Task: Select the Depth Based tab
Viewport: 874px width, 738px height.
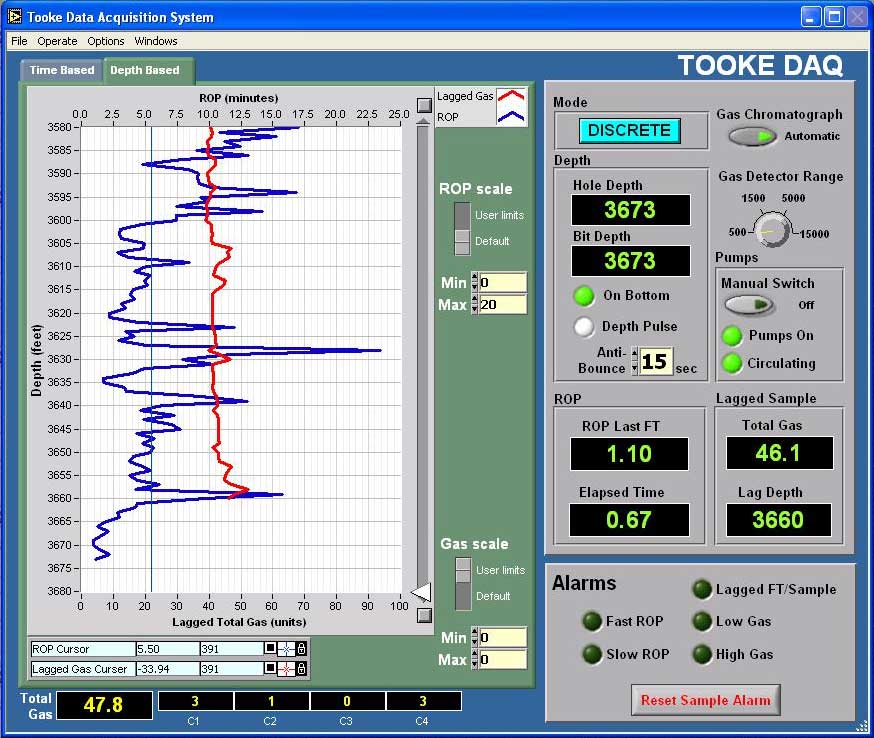Action: (148, 70)
